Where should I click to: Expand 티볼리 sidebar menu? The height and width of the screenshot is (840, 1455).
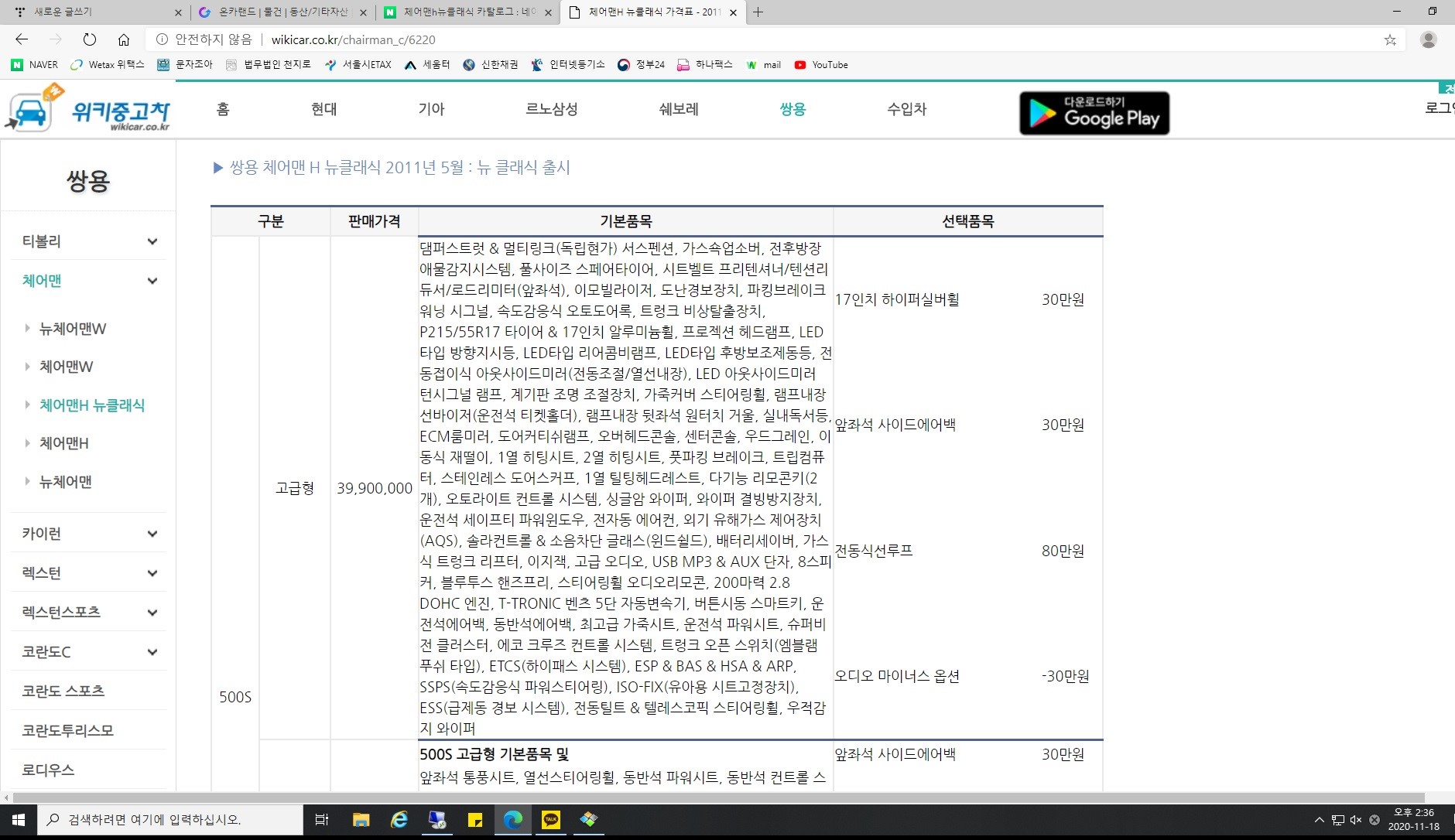89,241
